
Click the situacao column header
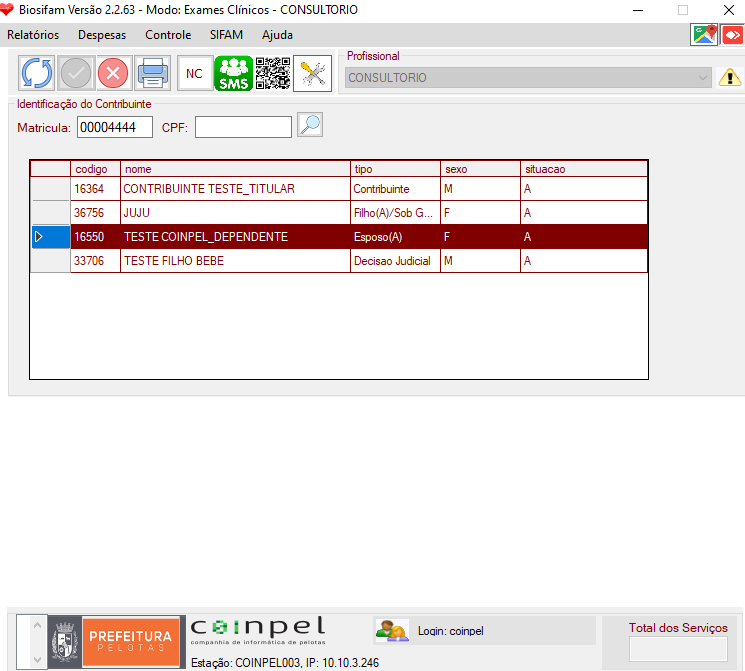[x=584, y=169]
